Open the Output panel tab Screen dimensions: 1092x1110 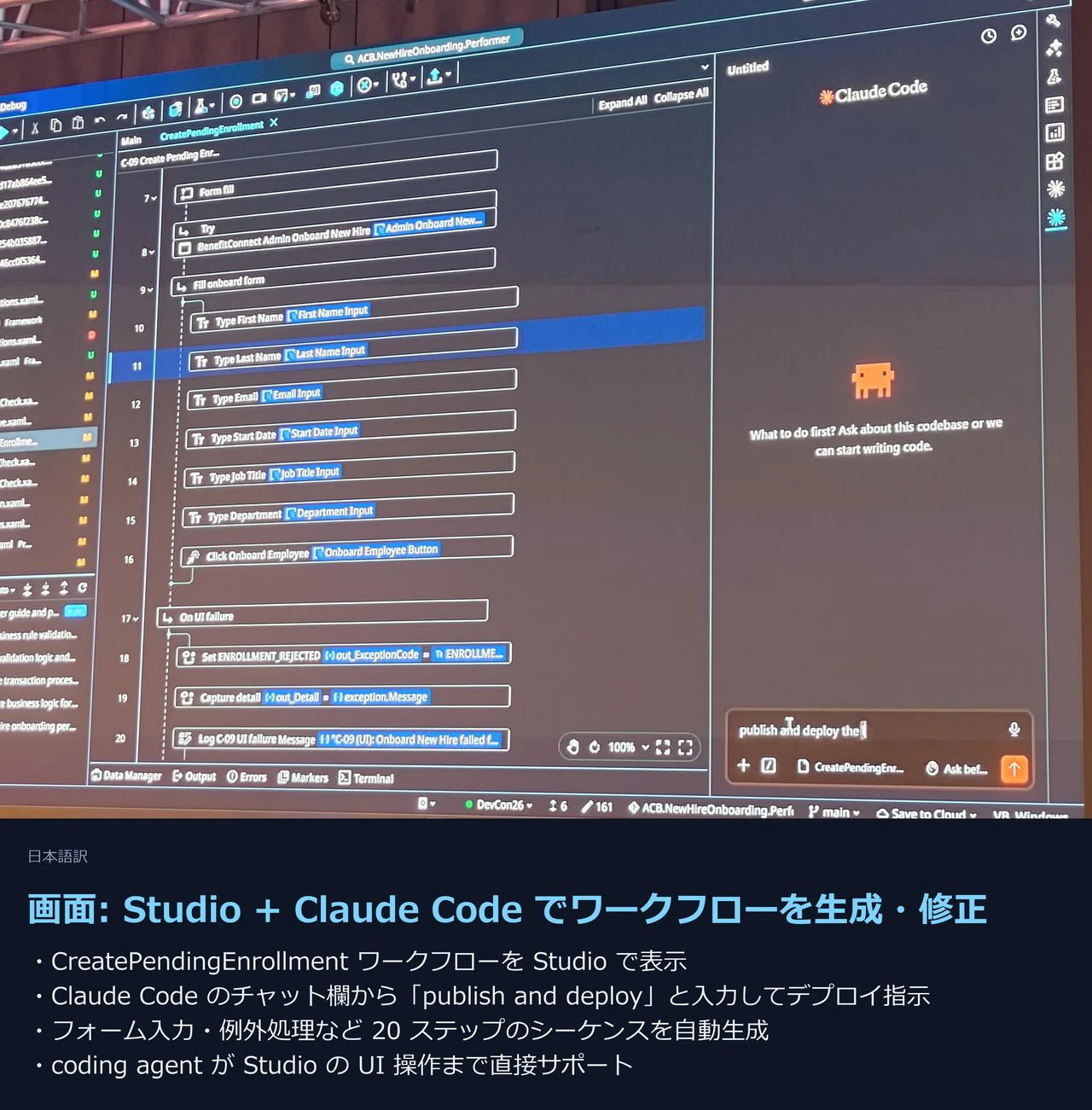pyautogui.click(x=195, y=776)
